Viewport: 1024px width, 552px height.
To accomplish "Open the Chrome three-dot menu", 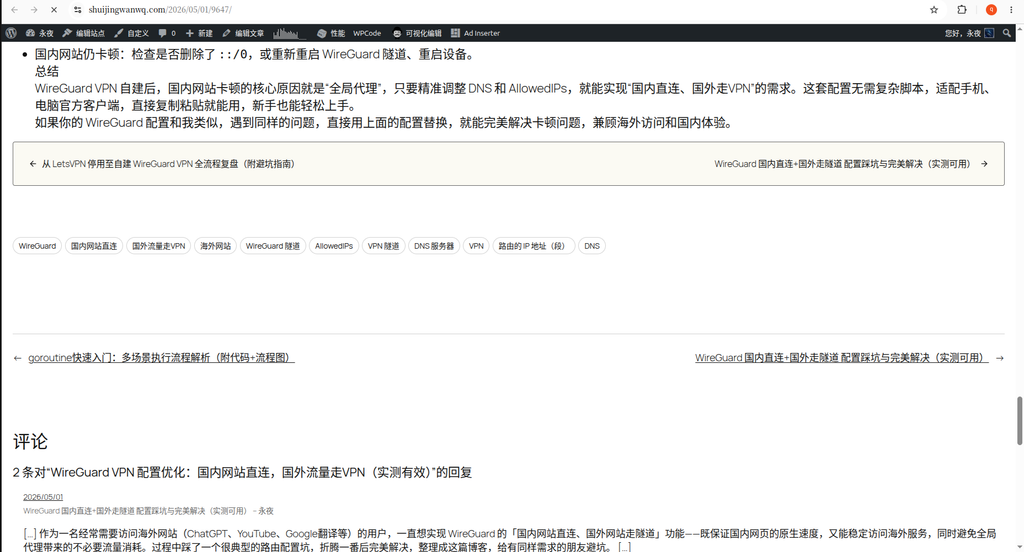I will coord(1011,10).
